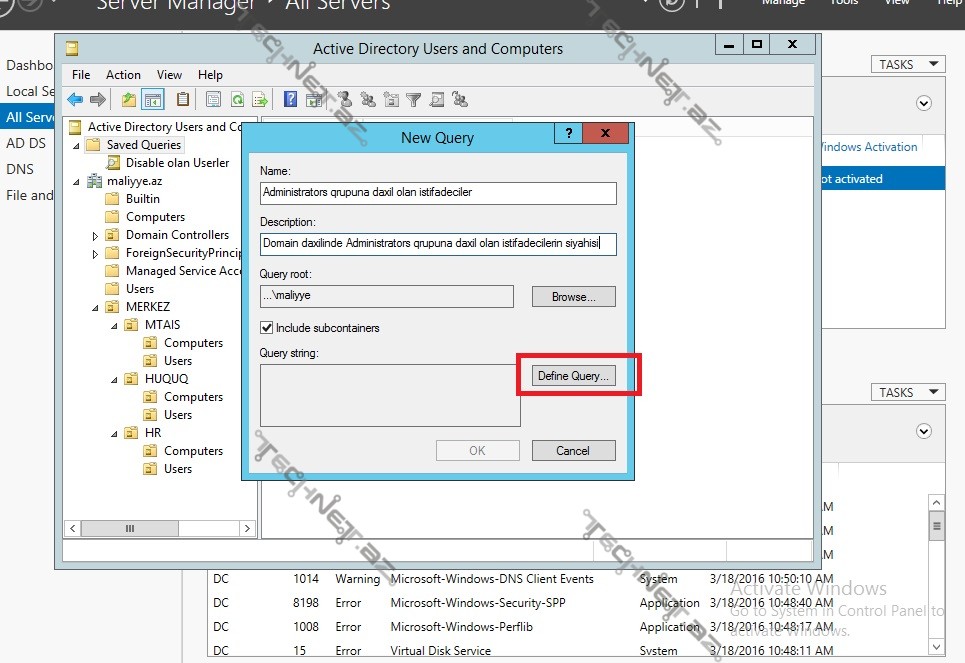Open the Action menu
This screenshot has height=663, width=965.
tap(123, 74)
